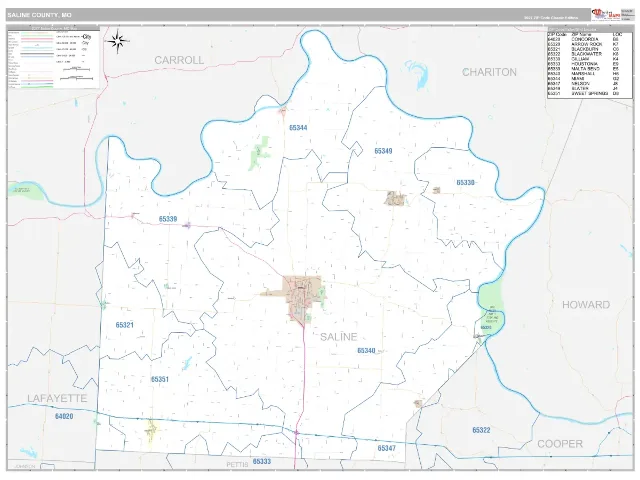Click the 64020 ZIP label on map
640x480 pixels.
coord(64,416)
